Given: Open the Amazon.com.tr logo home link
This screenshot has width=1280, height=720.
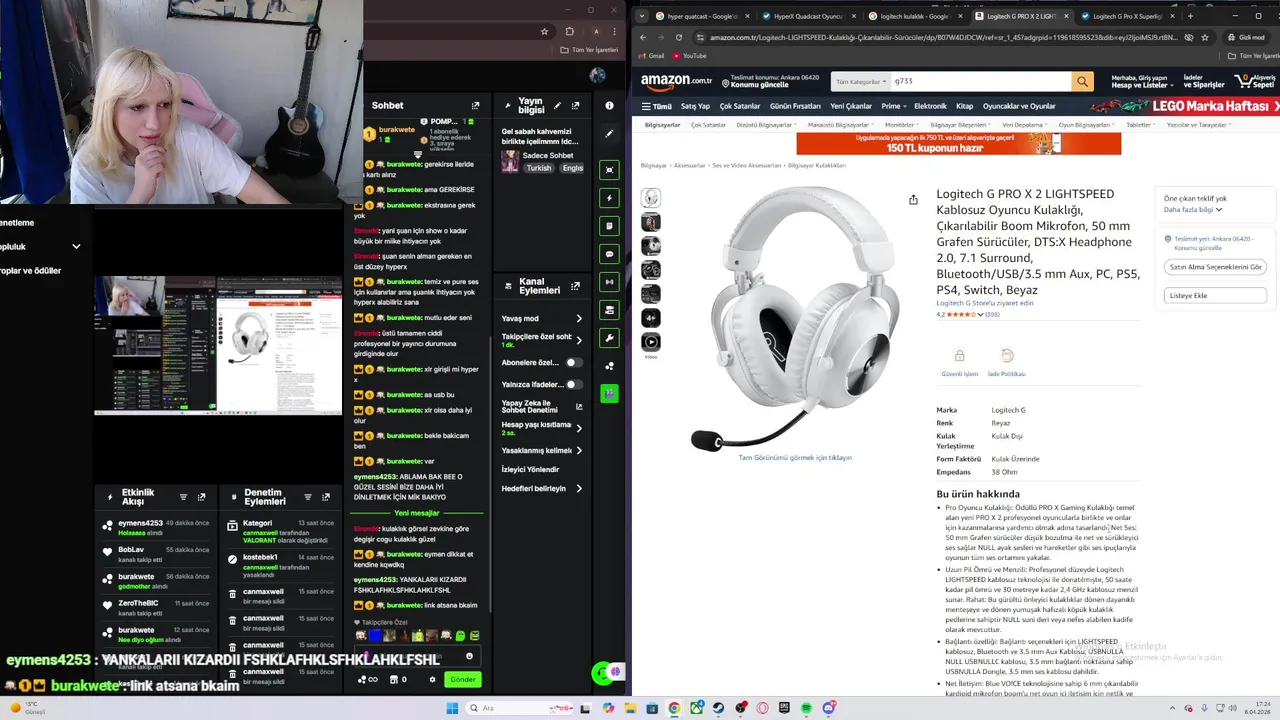Looking at the screenshot, I should pyautogui.click(x=677, y=81).
